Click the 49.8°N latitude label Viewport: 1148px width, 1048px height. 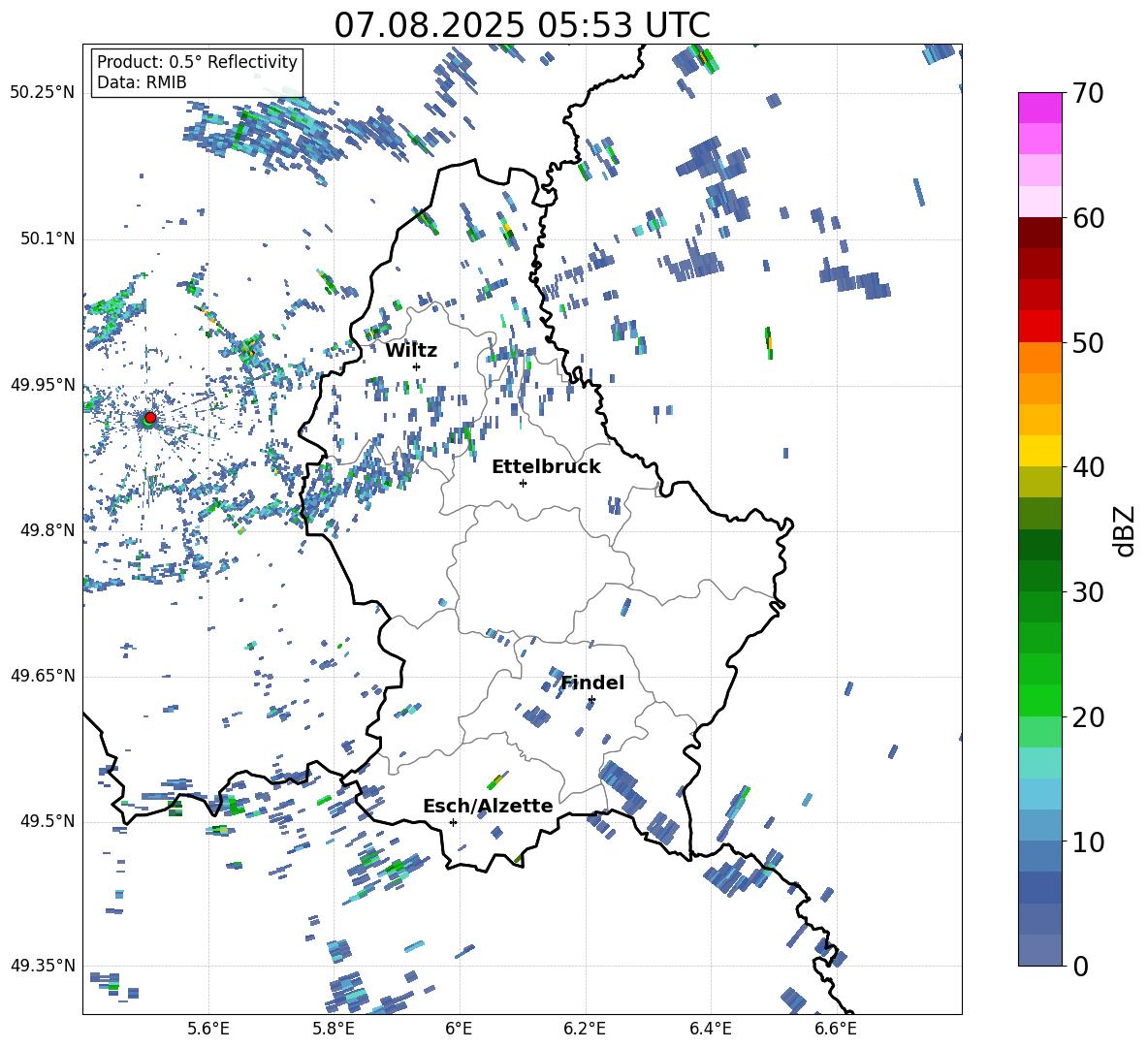[47, 530]
